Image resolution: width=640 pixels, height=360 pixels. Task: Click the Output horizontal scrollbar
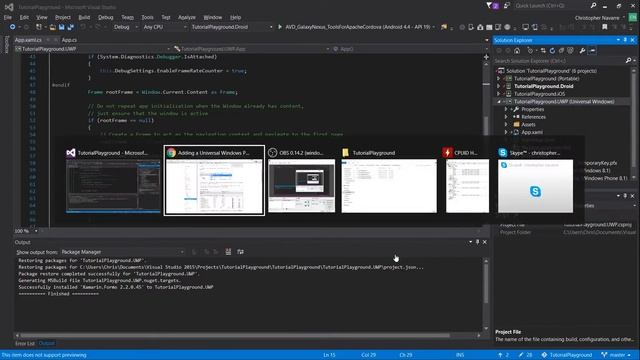coord(248,336)
